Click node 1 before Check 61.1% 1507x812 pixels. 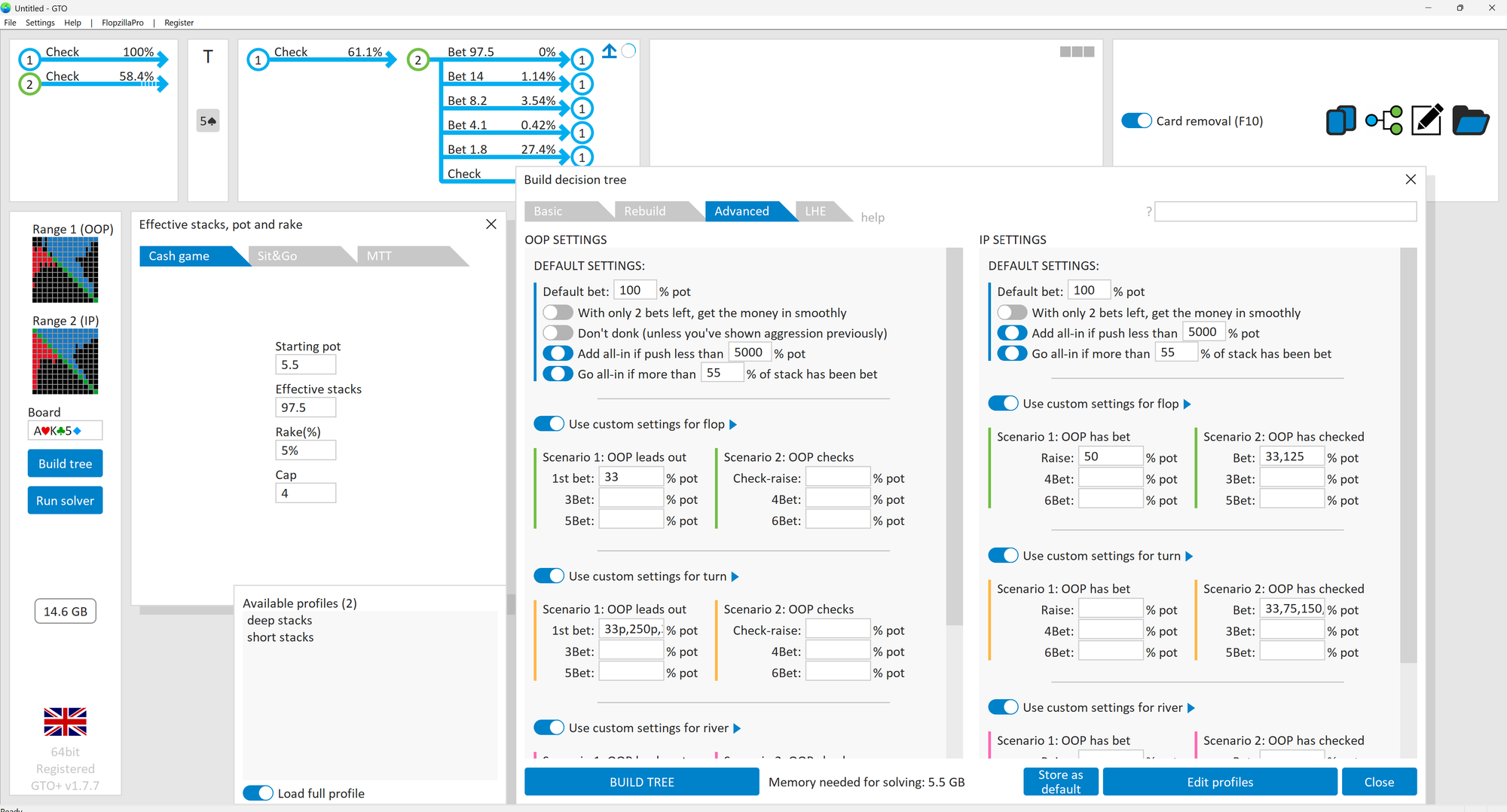point(258,60)
